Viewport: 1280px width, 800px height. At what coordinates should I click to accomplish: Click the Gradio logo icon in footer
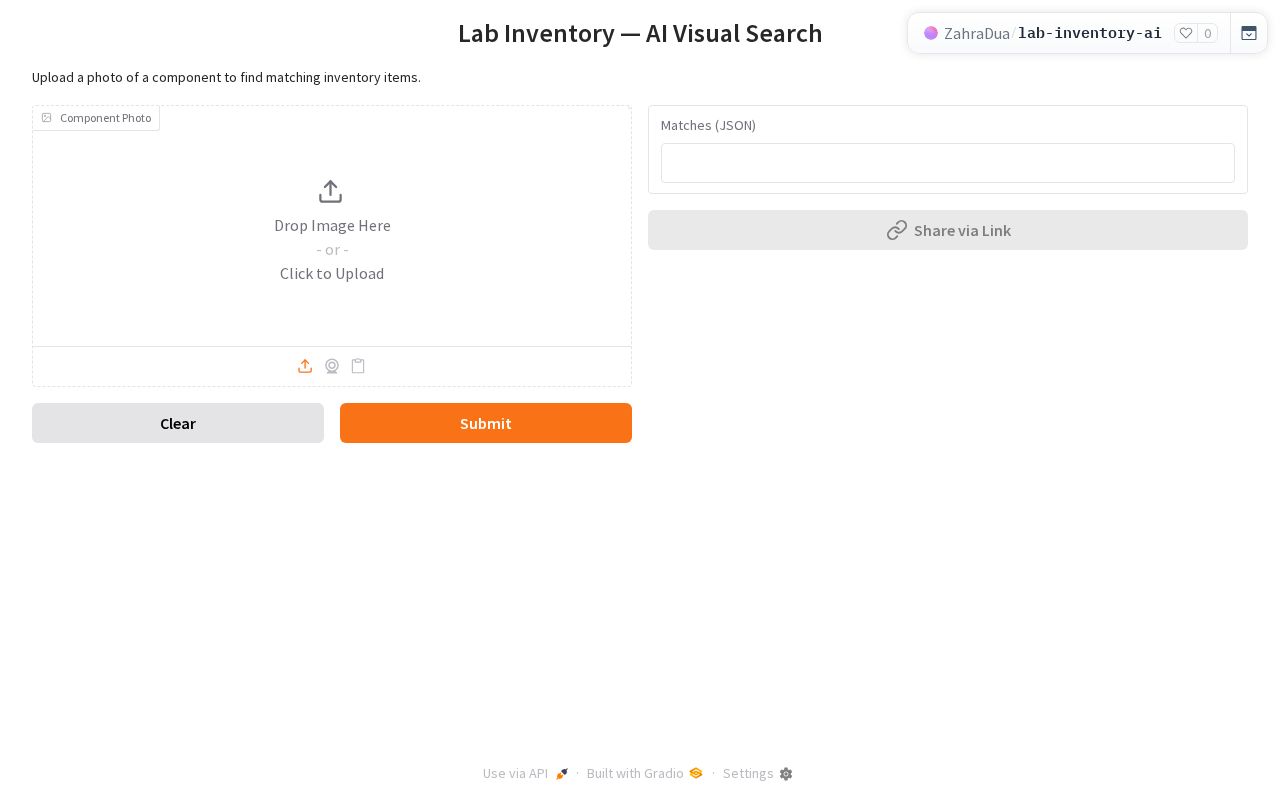(696, 773)
